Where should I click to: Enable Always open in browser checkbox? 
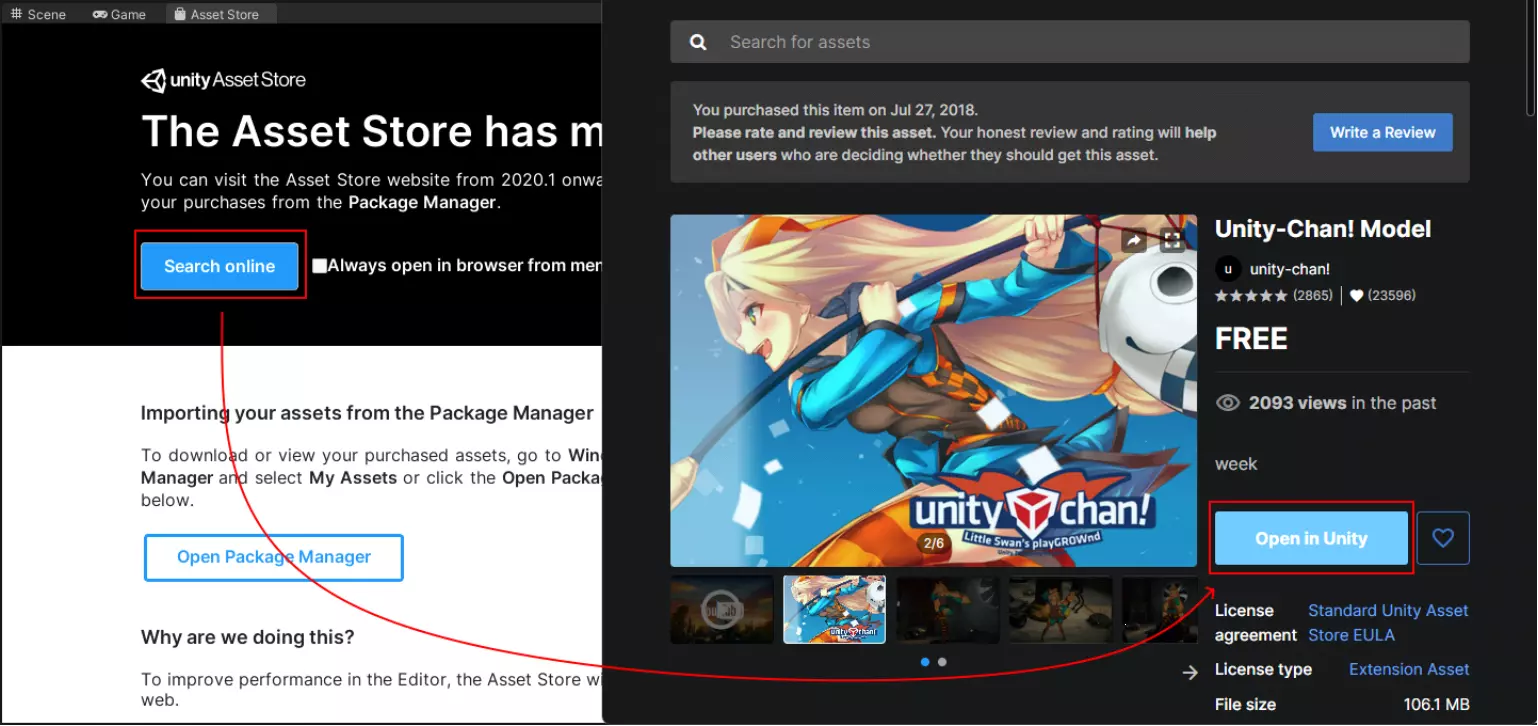pos(319,266)
